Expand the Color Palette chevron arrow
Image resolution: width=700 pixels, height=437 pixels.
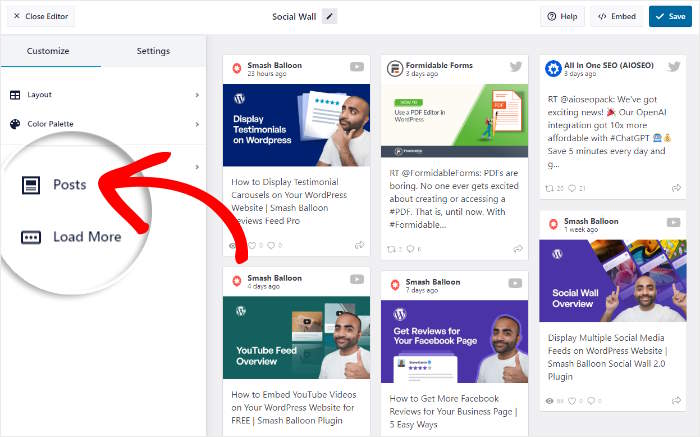pyautogui.click(x=197, y=124)
